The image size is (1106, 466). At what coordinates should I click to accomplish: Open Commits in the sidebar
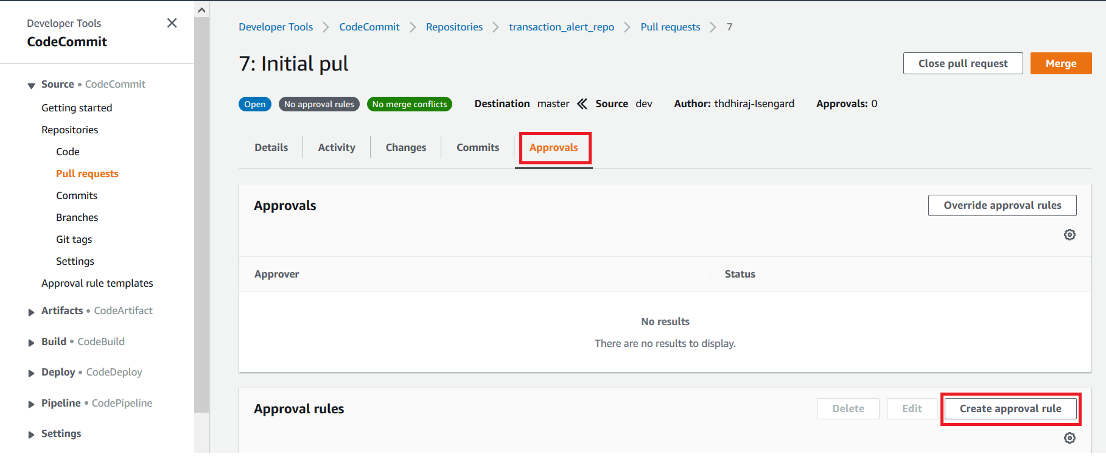77,195
